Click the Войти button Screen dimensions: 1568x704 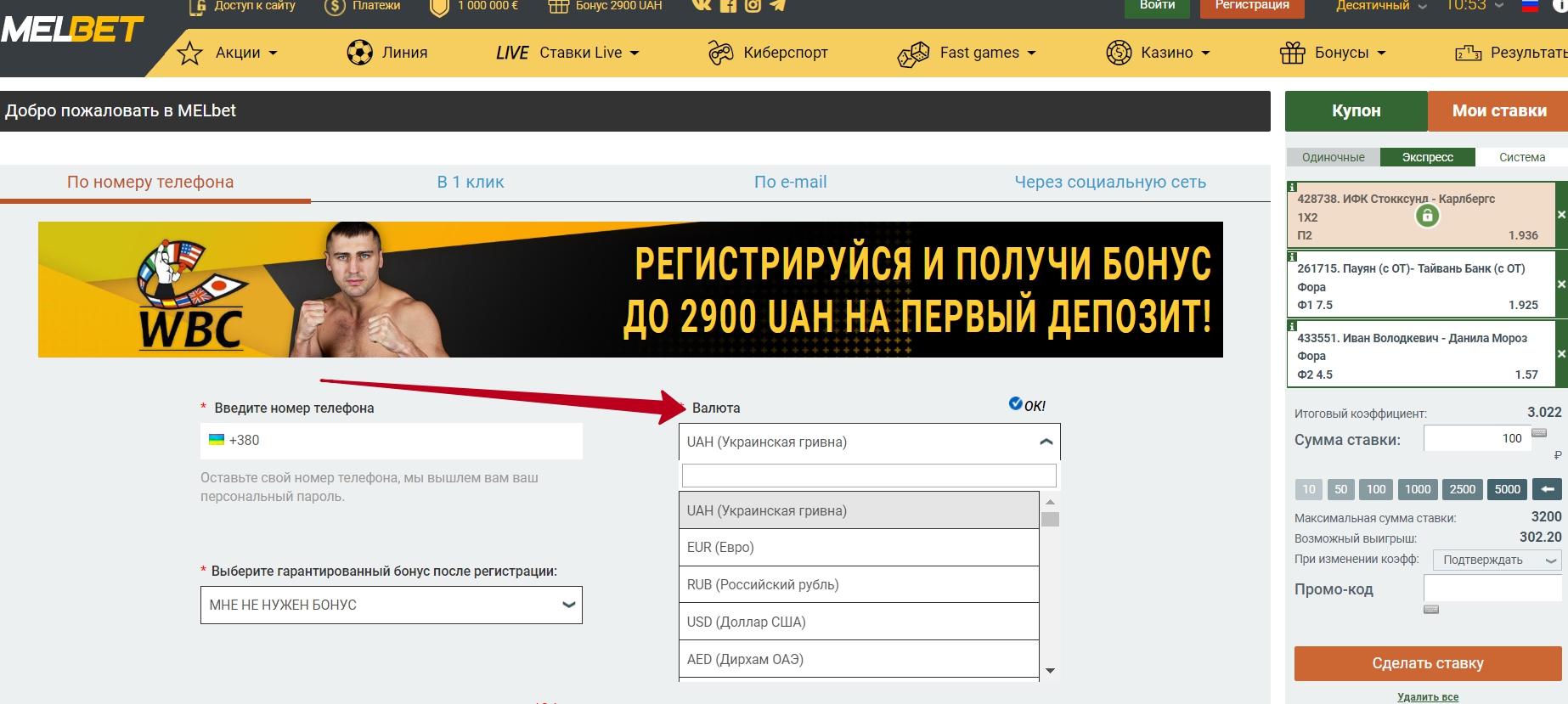(x=1157, y=7)
